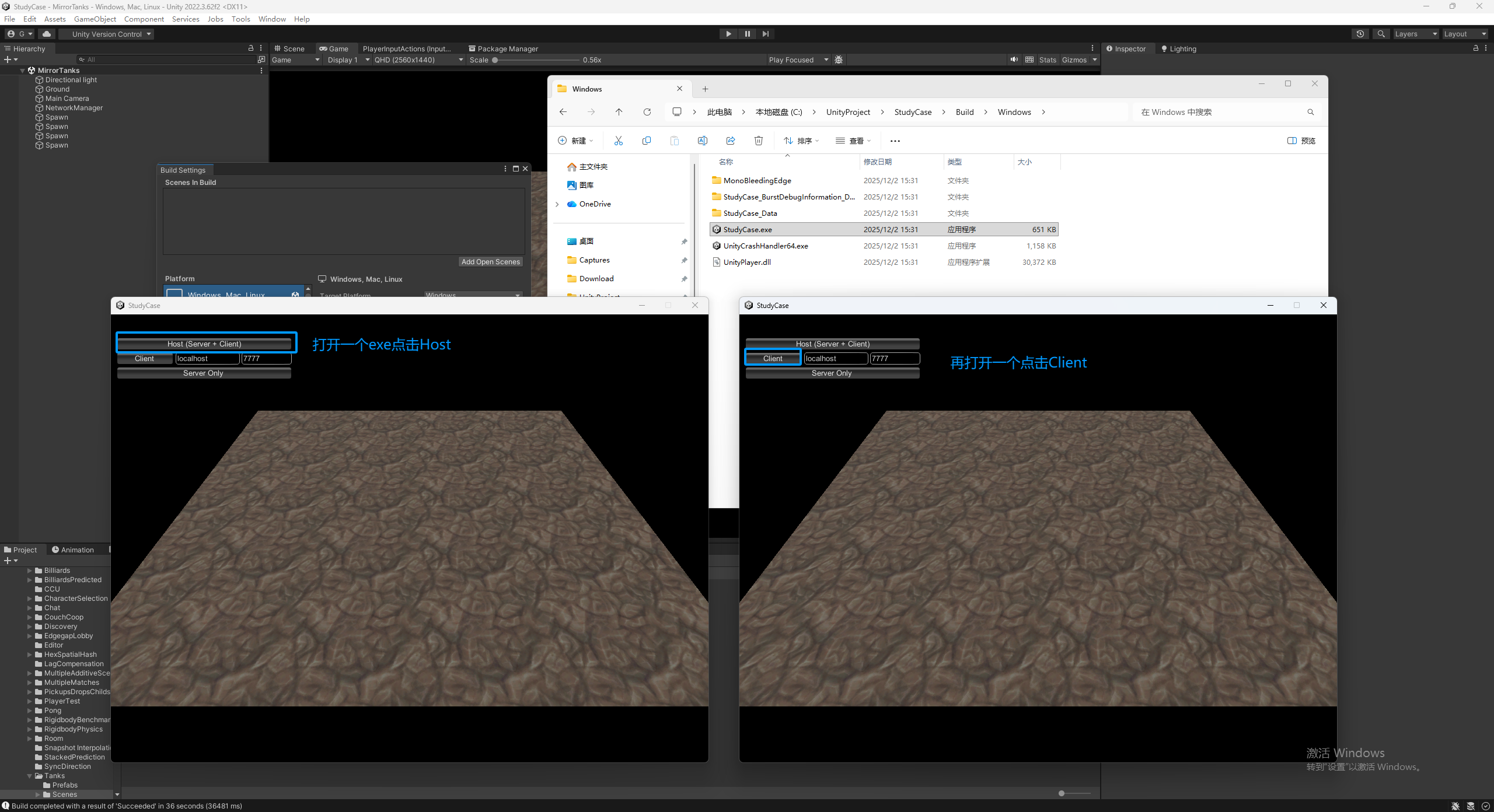Viewport: 1494px width, 812px height.
Task: Refresh the Explorer folder view
Action: (x=647, y=112)
